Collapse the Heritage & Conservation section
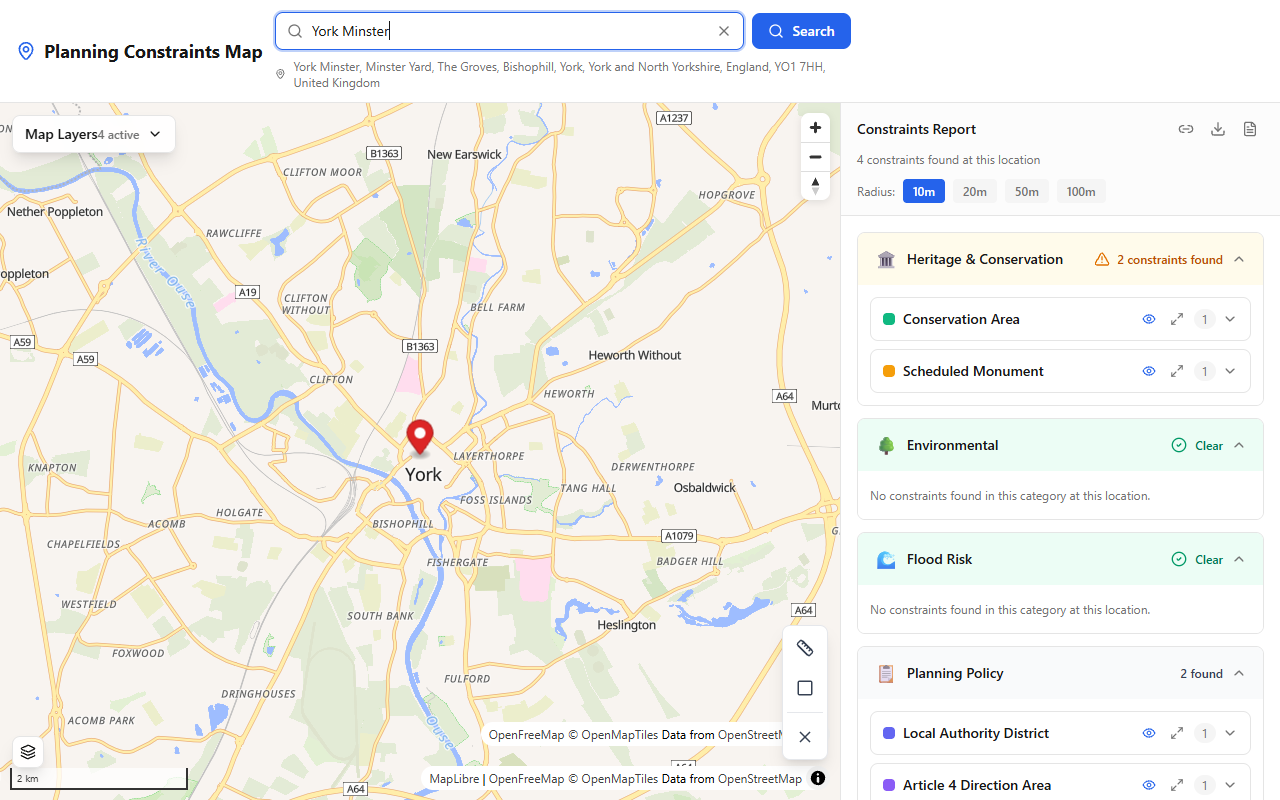Image resolution: width=1280 pixels, height=800 pixels. 1239,258
